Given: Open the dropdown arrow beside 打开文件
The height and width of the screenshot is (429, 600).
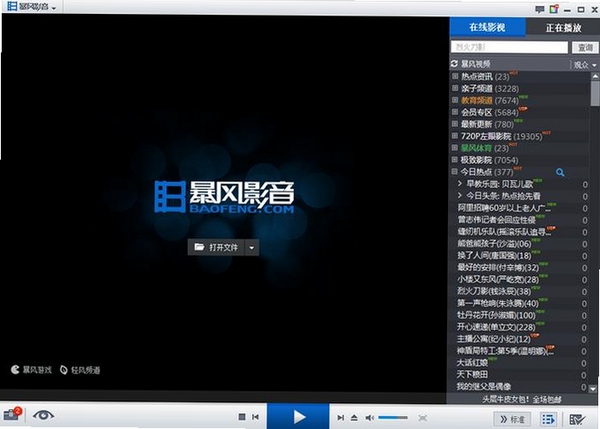Looking at the screenshot, I should (252, 248).
